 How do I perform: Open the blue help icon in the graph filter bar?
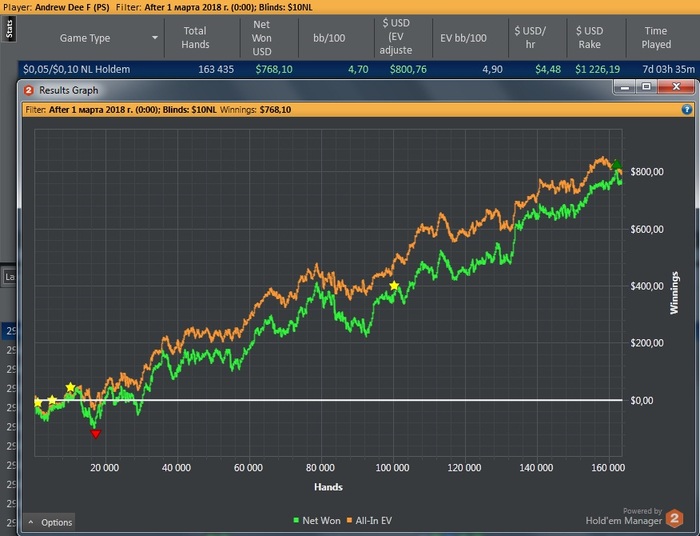(x=687, y=109)
